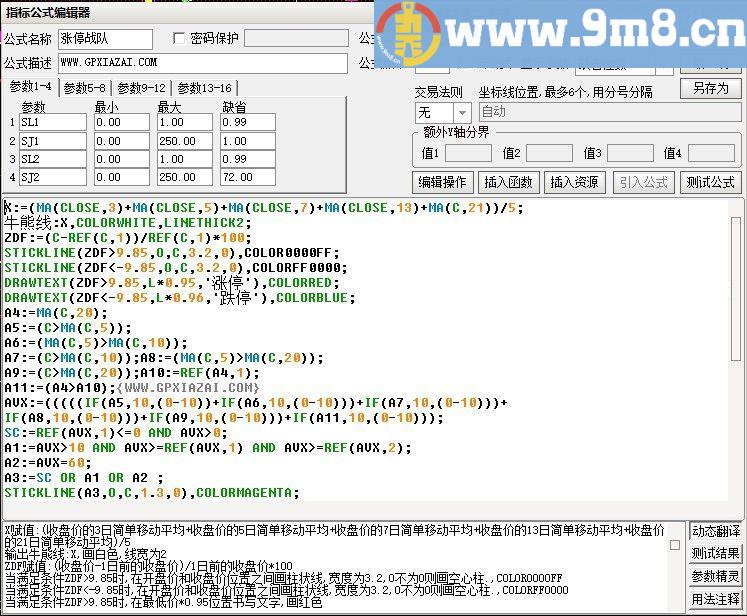Click the code editor scroll-up arrow
Viewport: 747px width, 616px height.
point(737,207)
